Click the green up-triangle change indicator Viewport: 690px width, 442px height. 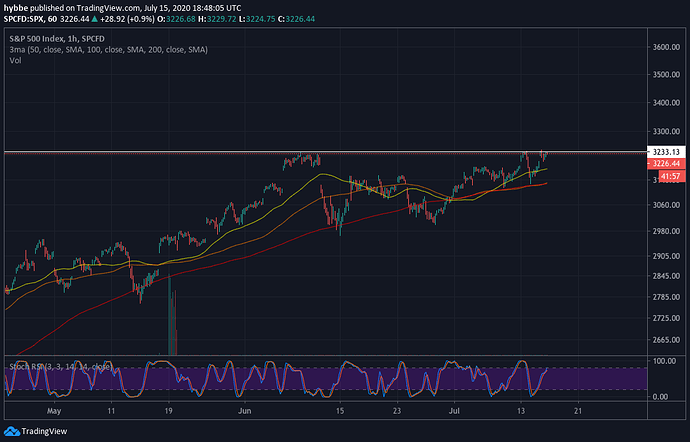(95, 19)
